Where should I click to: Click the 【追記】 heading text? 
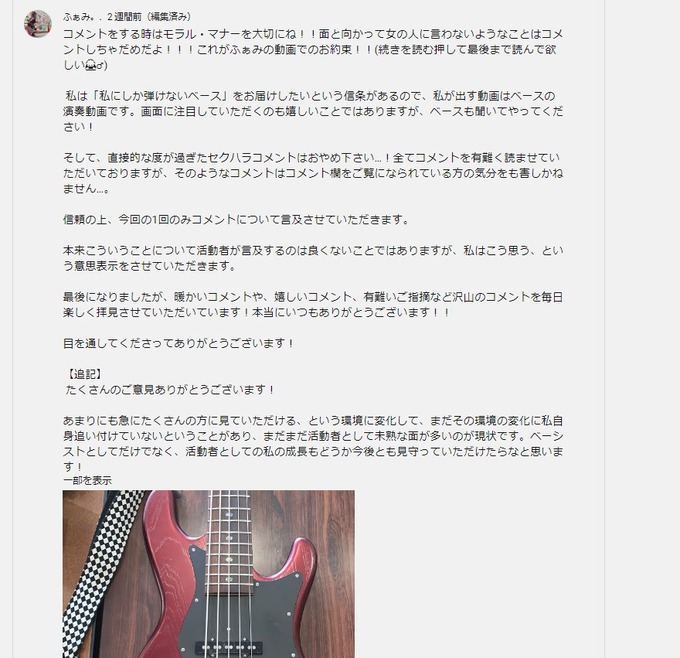point(84,374)
